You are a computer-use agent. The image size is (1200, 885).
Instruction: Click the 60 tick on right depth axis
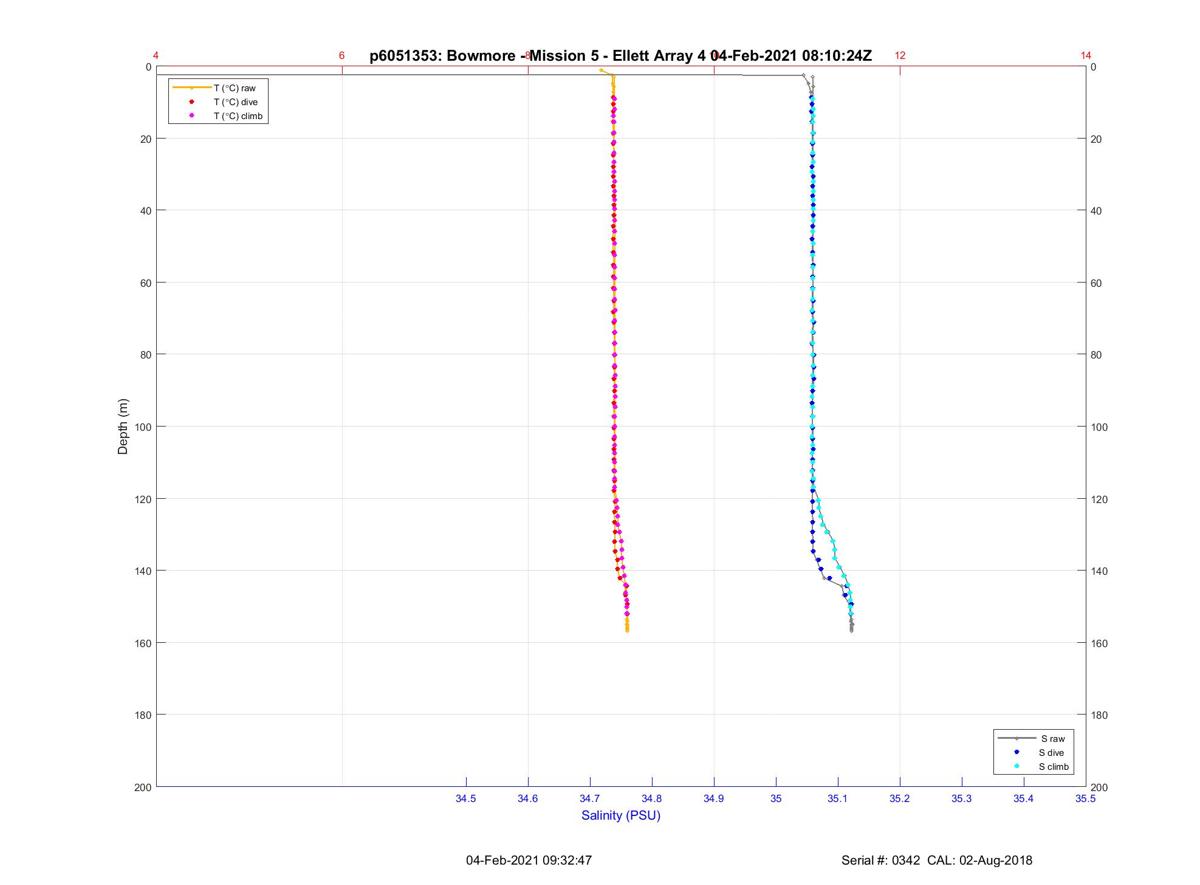click(x=1097, y=283)
